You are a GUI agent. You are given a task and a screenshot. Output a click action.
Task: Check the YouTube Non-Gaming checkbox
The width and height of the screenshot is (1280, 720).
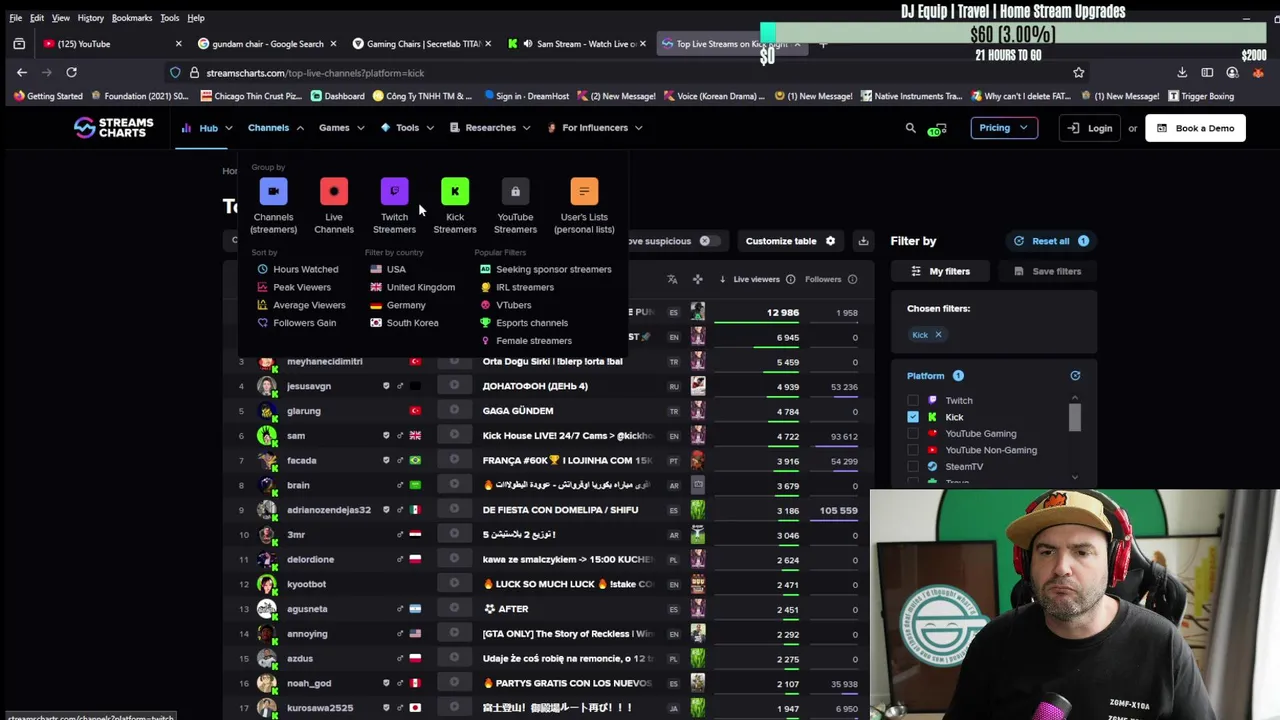pos(913,450)
